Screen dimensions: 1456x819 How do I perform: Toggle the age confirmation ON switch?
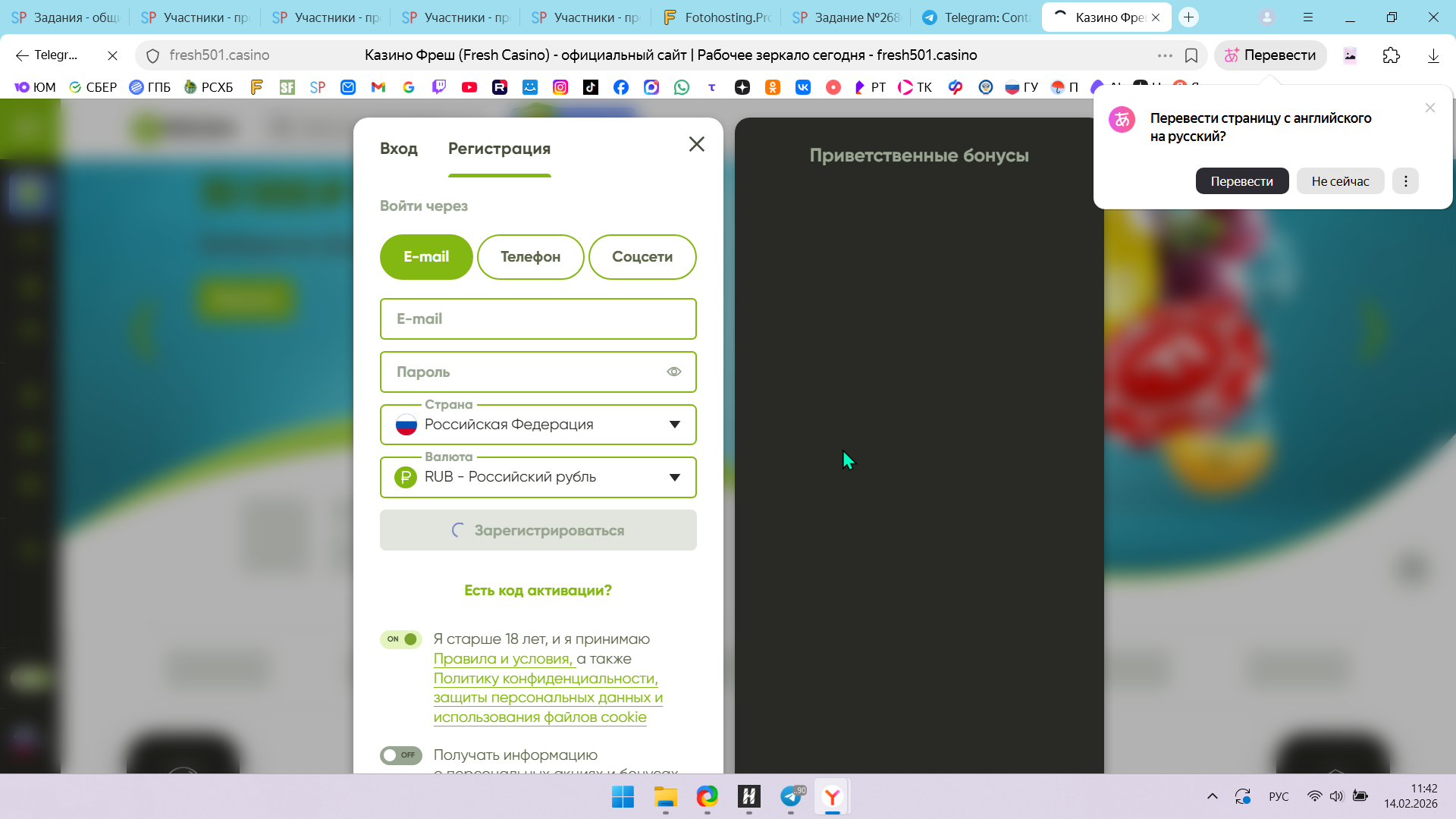point(401,639)
